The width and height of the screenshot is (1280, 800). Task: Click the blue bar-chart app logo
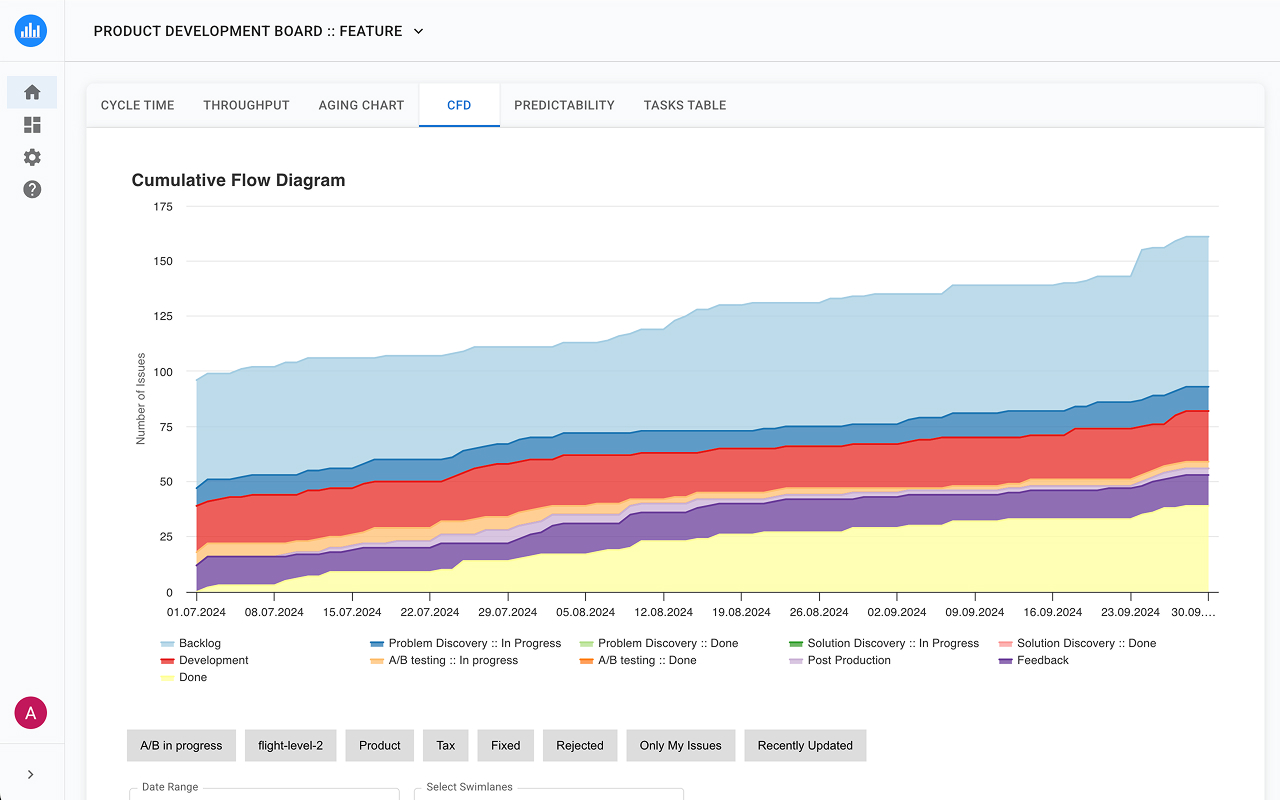point(31,31)
